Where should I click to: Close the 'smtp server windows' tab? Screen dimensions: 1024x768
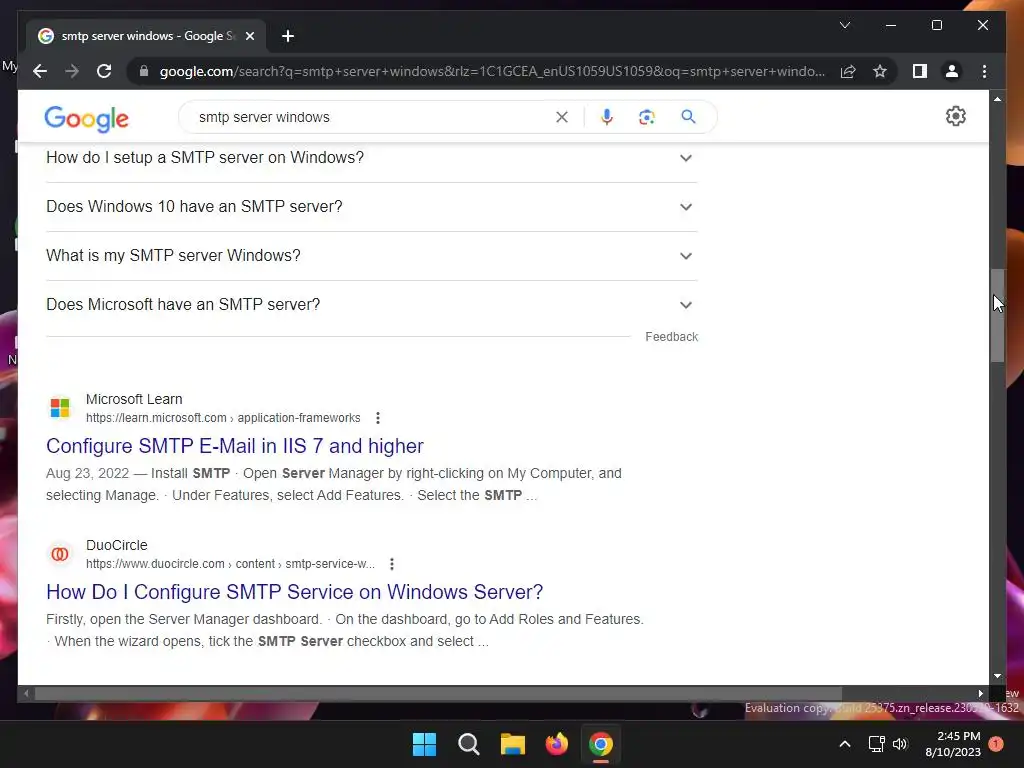point(249,36)
